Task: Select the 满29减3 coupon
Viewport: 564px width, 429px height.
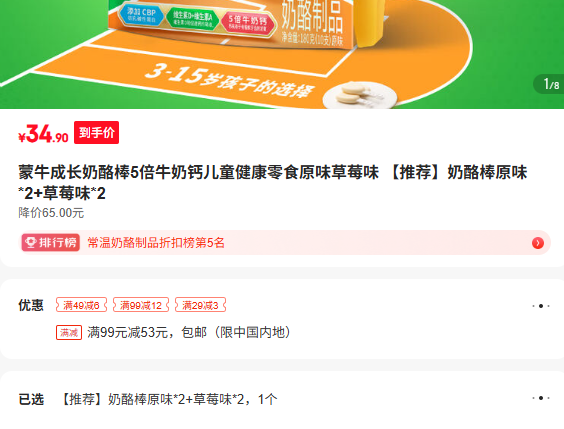Action: [200, 305]
